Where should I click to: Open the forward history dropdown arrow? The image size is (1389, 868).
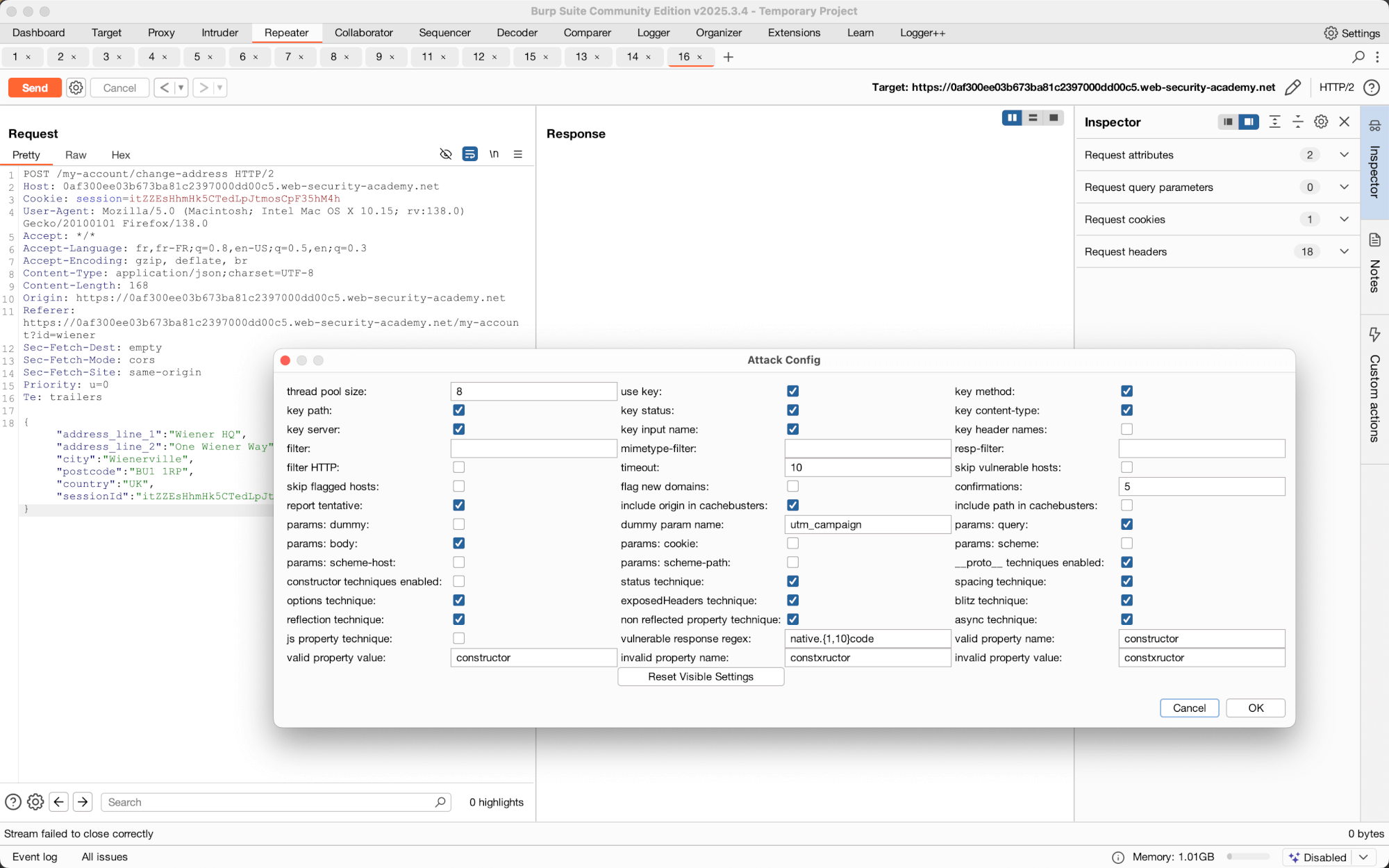point(220,87)
